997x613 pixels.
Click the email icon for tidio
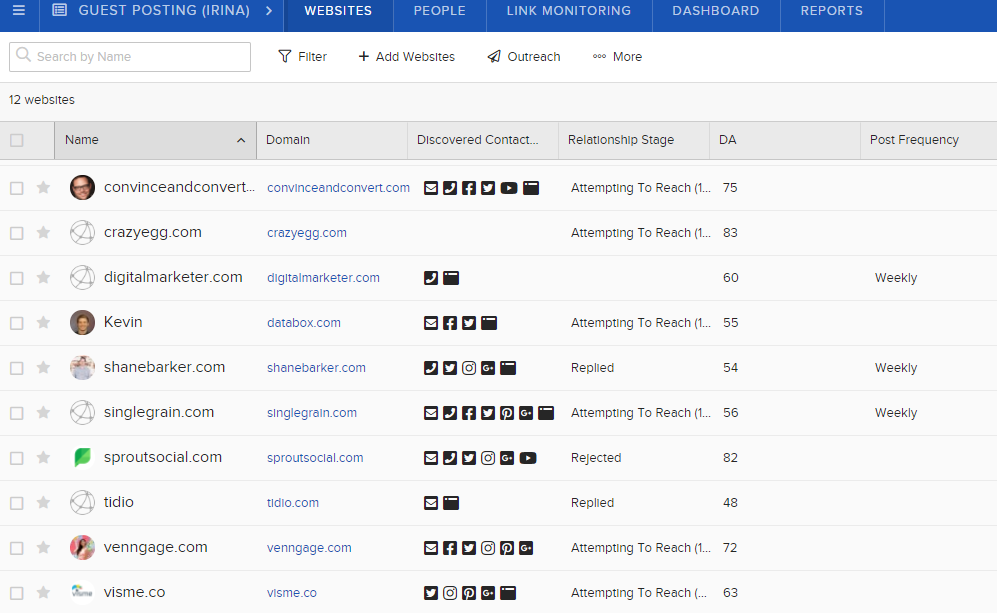(x=431, y=504)
